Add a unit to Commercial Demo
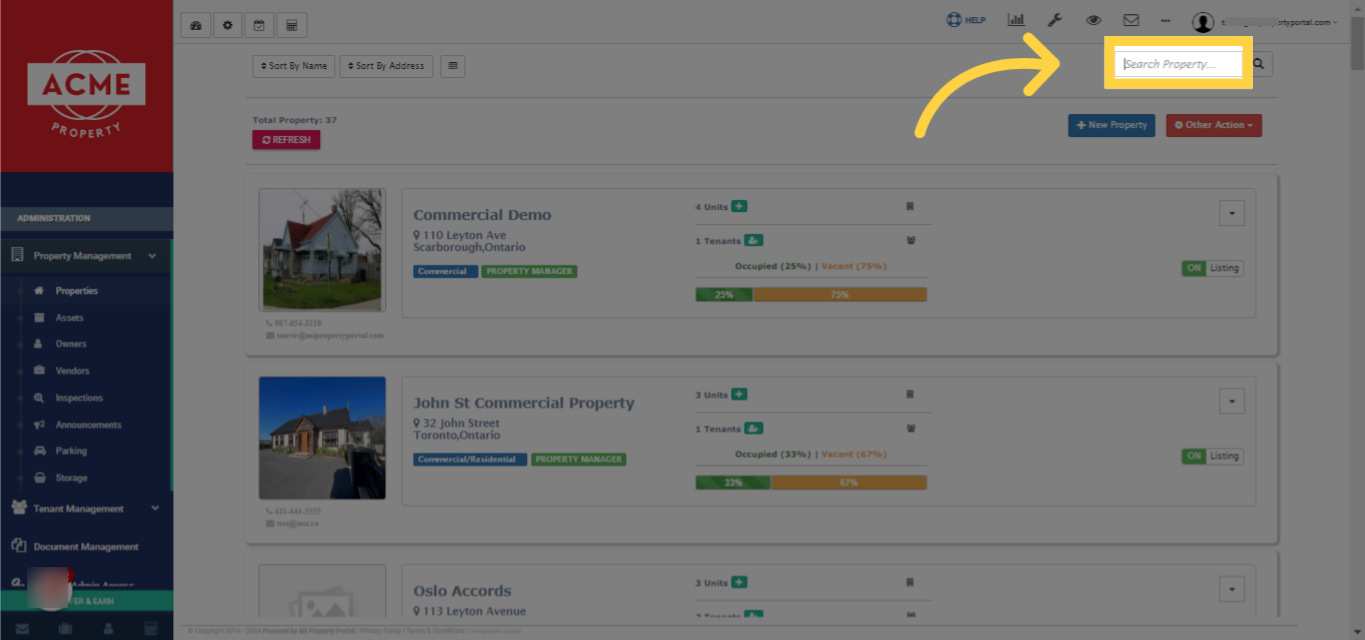 click(739, 206)
